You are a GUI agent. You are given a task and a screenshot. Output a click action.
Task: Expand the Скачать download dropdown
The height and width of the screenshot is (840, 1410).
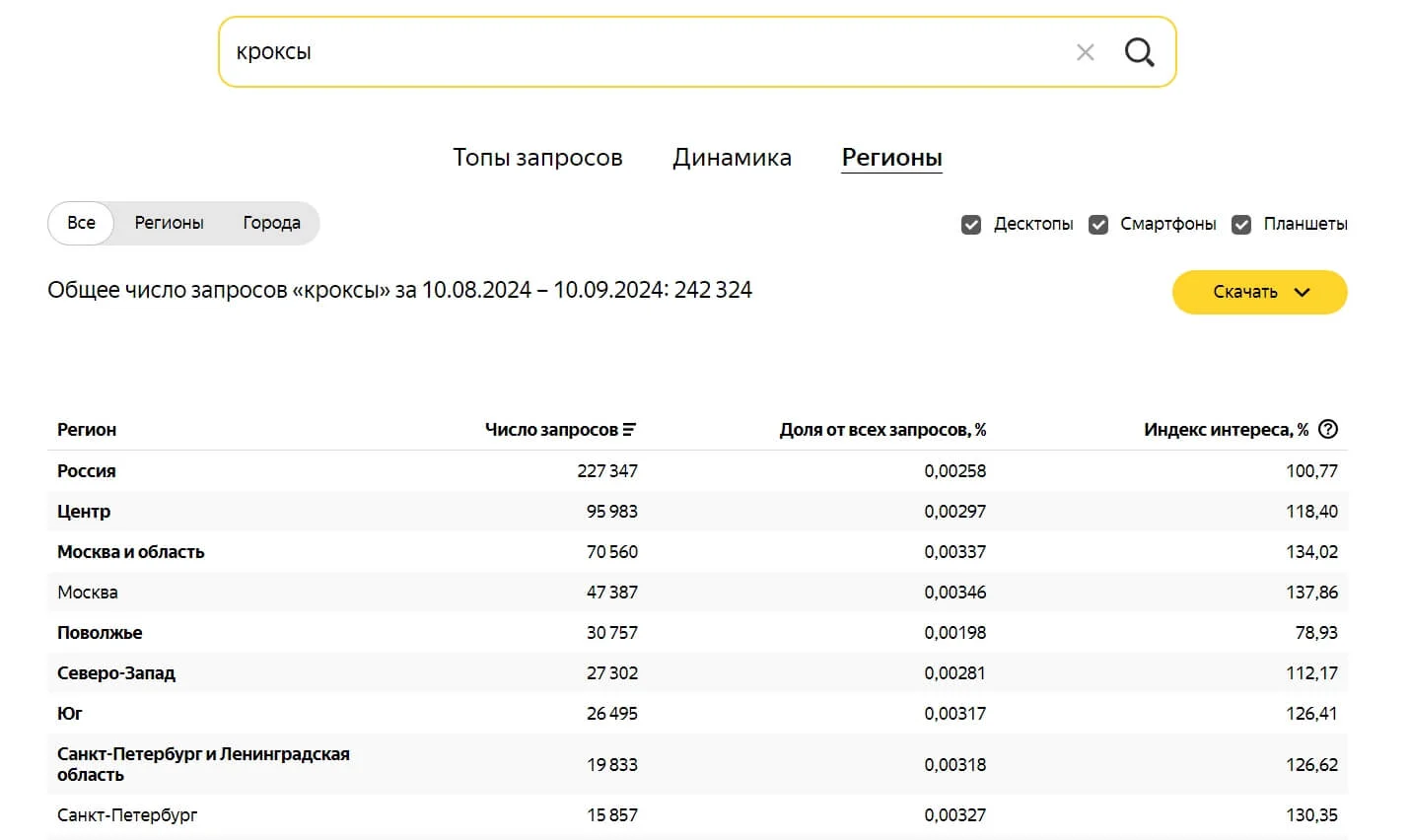(x=1259, y=292)
